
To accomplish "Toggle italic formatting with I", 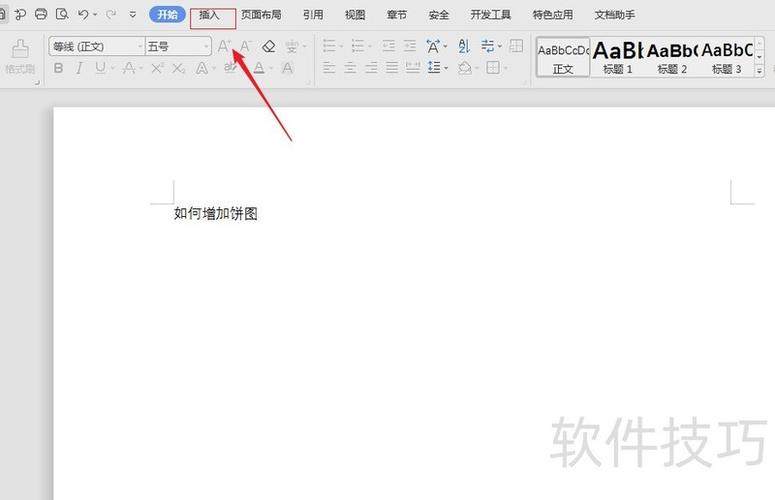I will [79, 68].
